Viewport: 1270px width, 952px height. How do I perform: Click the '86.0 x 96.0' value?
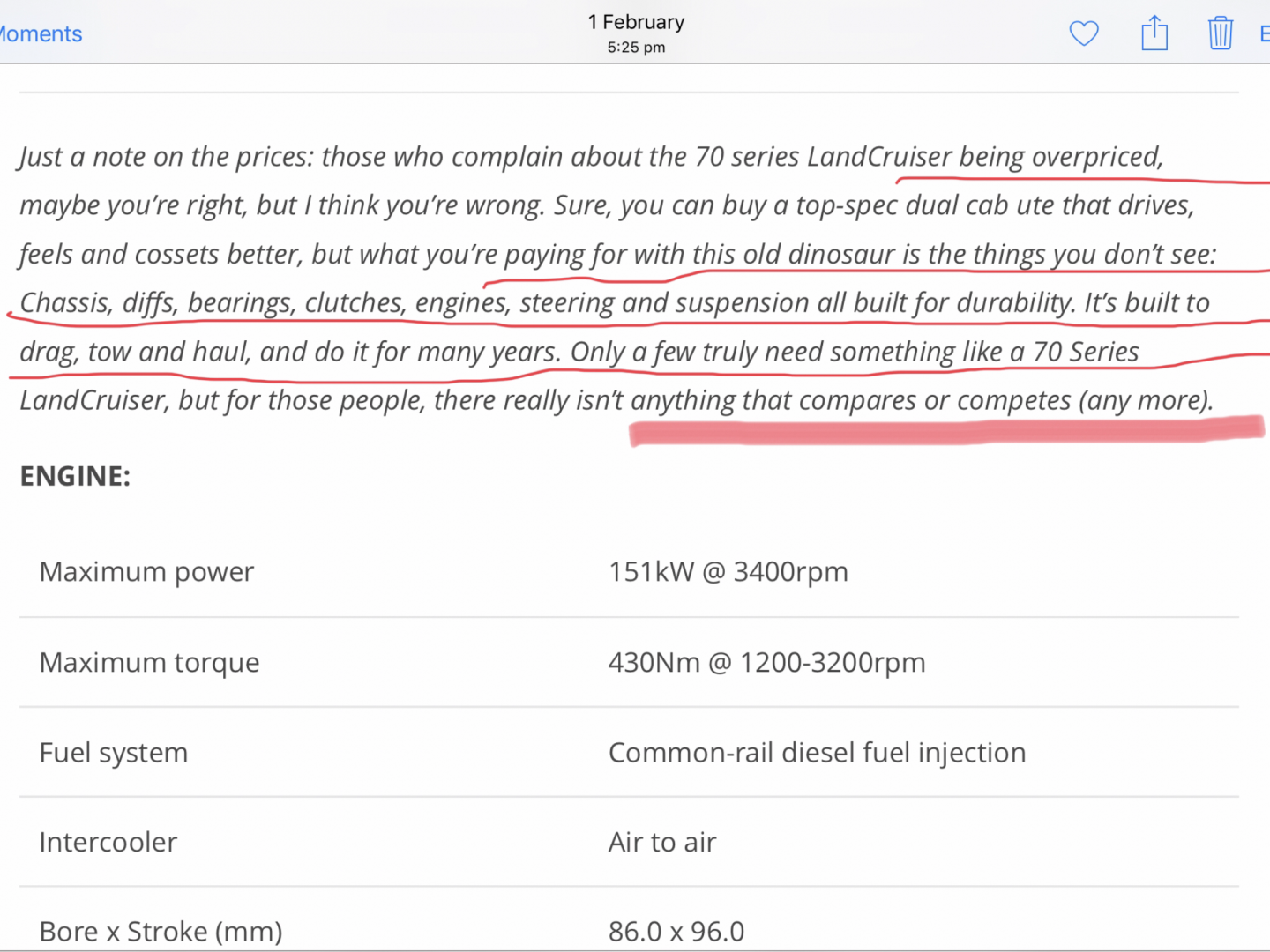pyautogui.click(x=676, y=931)
